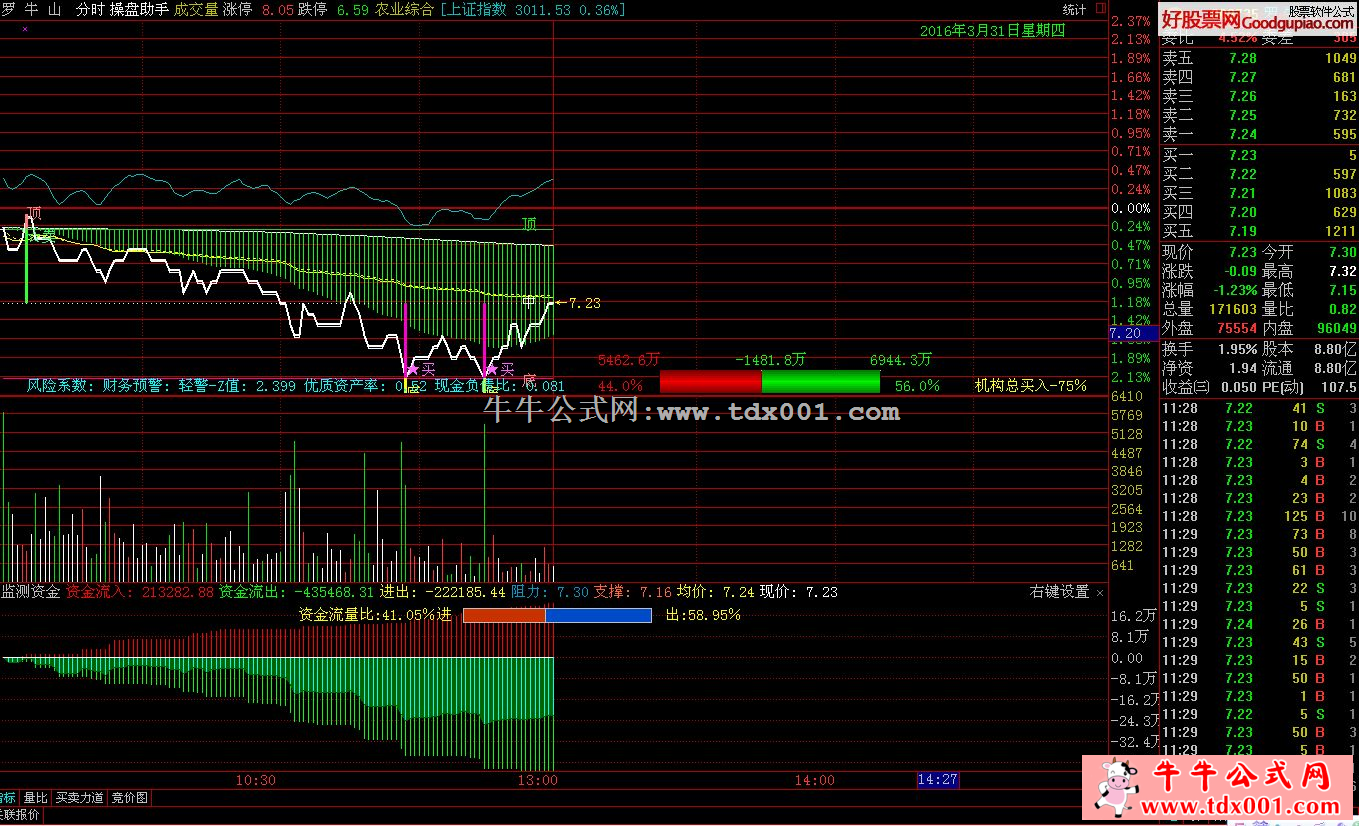
Task: Click the second pink ★买 buy signal marker
Action: click(499, 370)
